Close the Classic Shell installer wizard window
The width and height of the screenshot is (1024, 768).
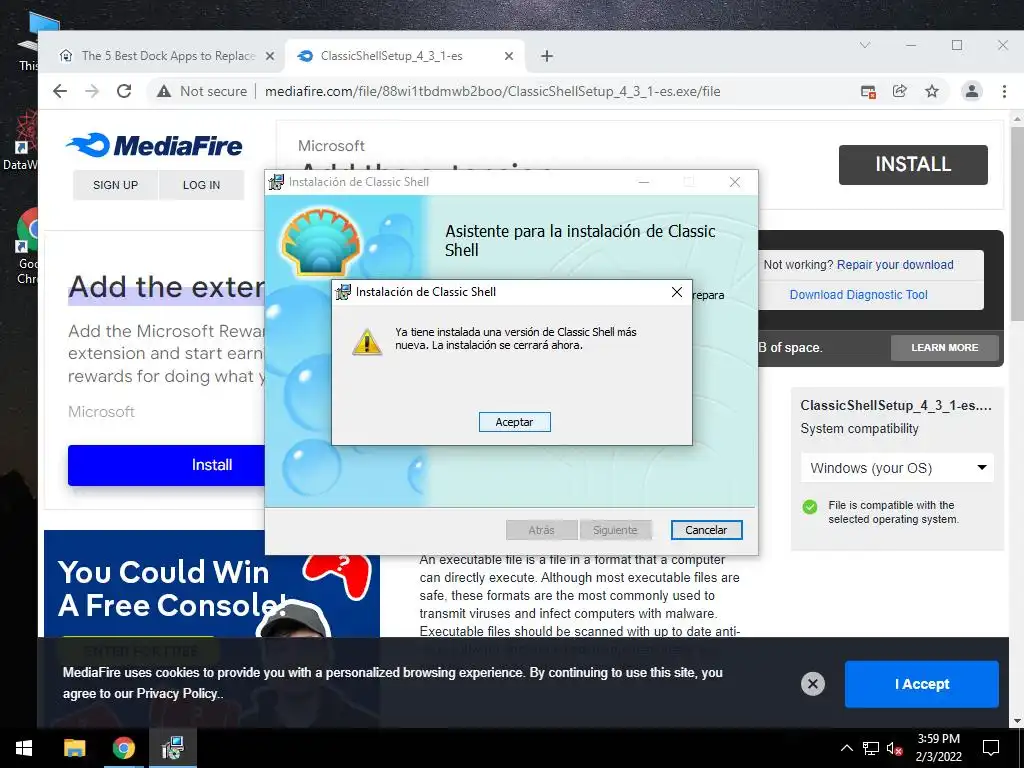pos(735,182)
